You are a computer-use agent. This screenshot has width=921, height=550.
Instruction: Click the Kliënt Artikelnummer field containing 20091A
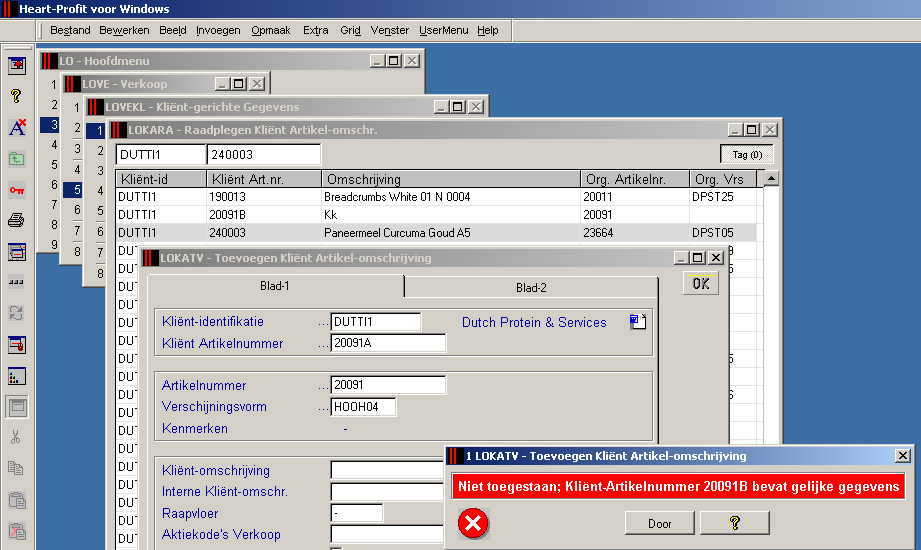[388, 343]
